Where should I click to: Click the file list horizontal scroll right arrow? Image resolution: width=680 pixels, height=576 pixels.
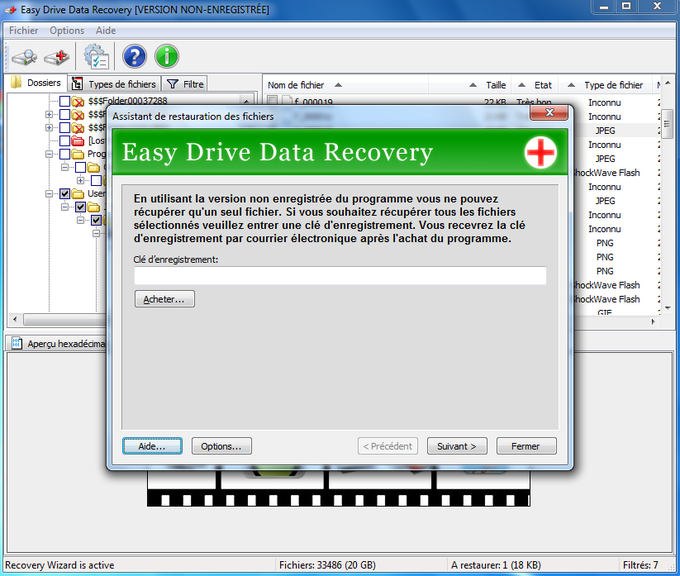[653, 321]
